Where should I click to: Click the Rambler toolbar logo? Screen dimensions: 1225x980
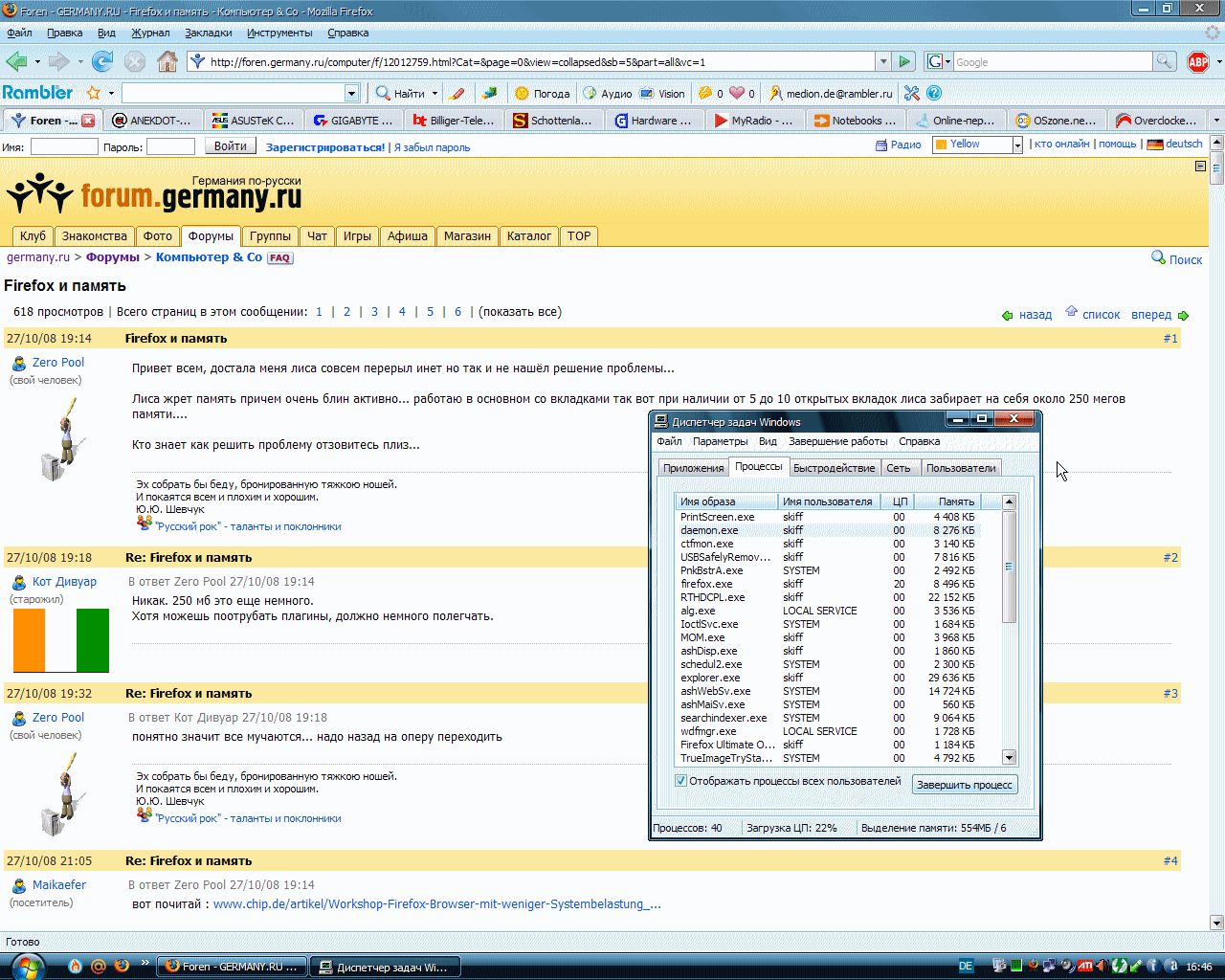(37, 93)
